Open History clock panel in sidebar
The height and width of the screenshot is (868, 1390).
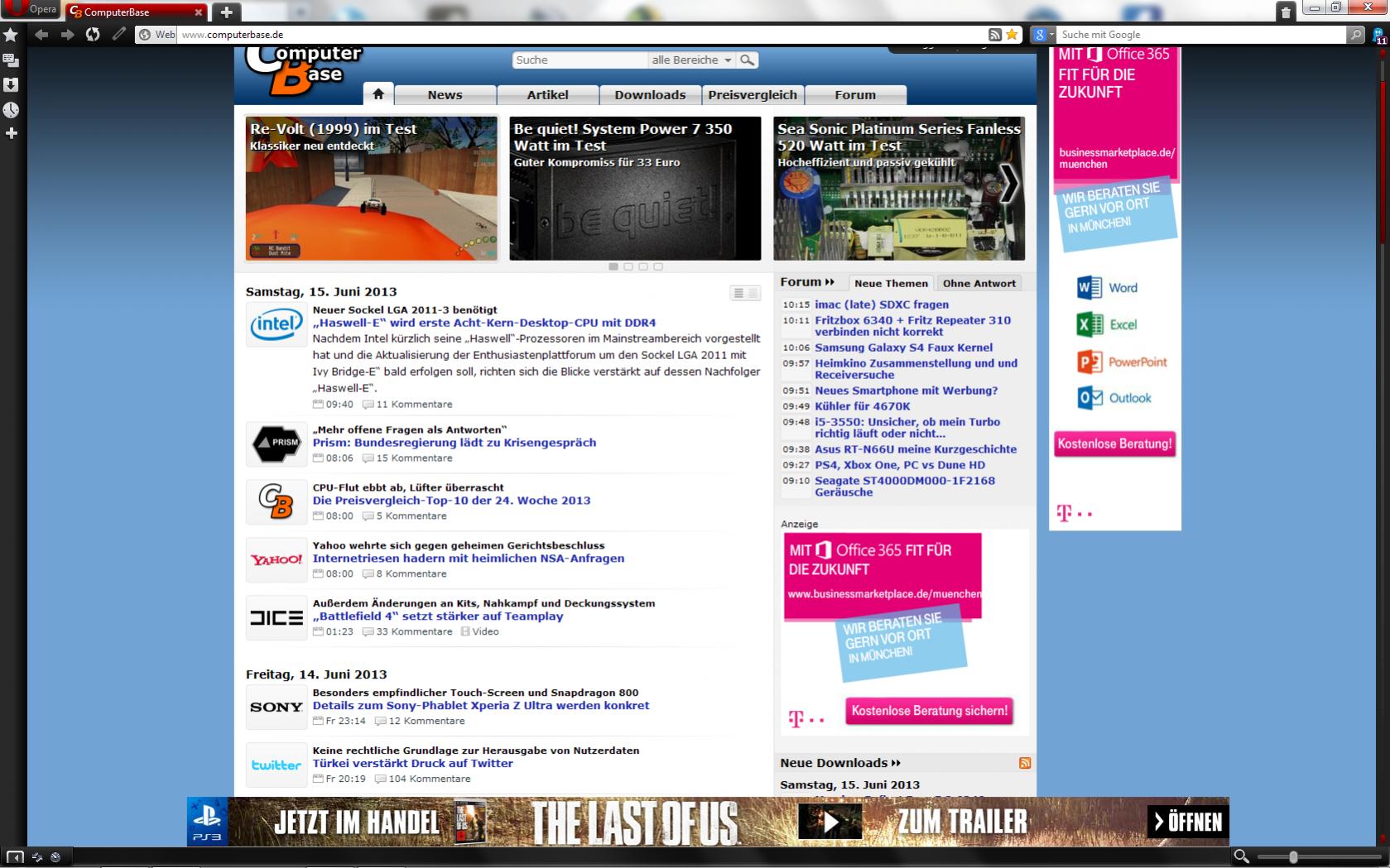(x=11, y=109)
